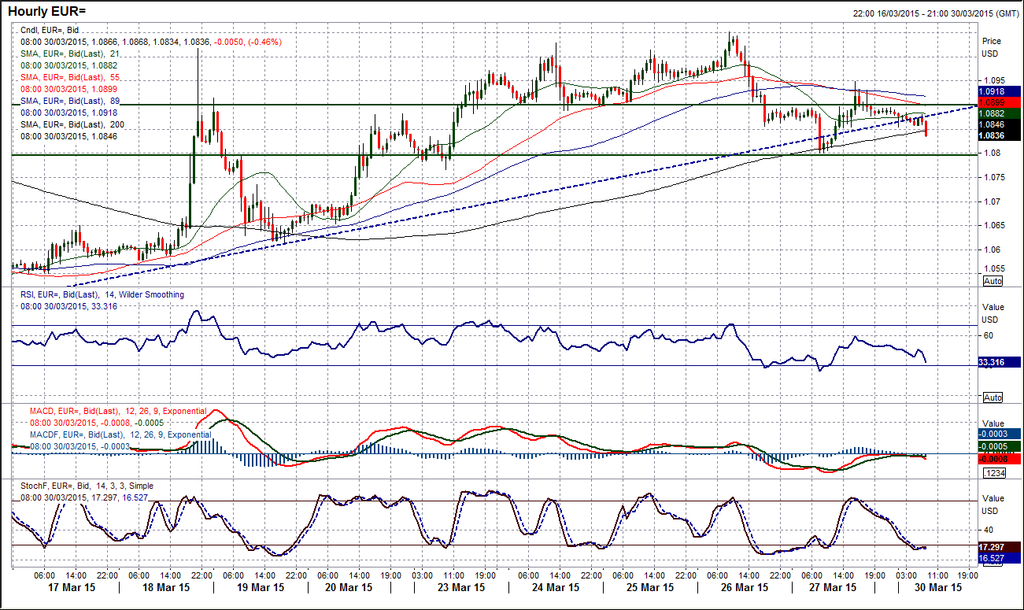Screen dimensions: 1024x610
Task: Click the "23 Mar 15" date label
Action: coord(461,587)
